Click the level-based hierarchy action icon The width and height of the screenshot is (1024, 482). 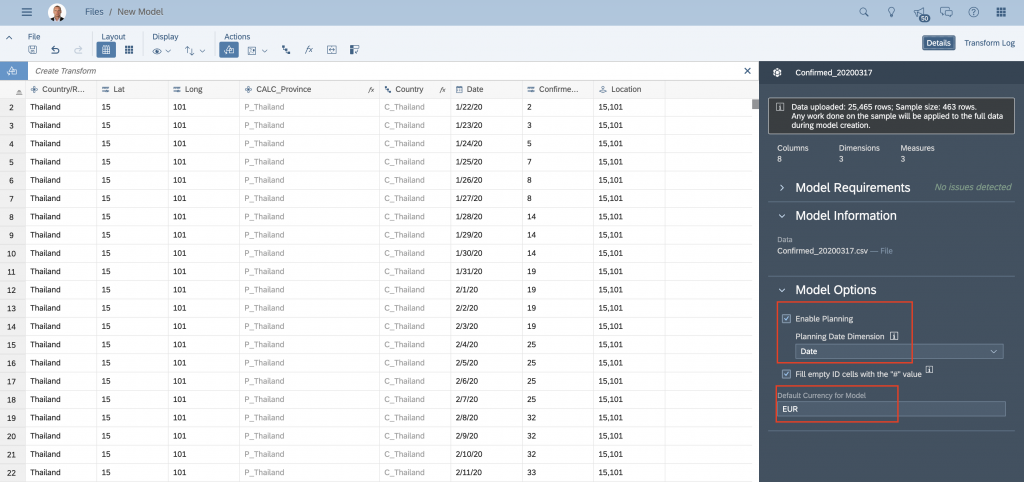(286, 50)
